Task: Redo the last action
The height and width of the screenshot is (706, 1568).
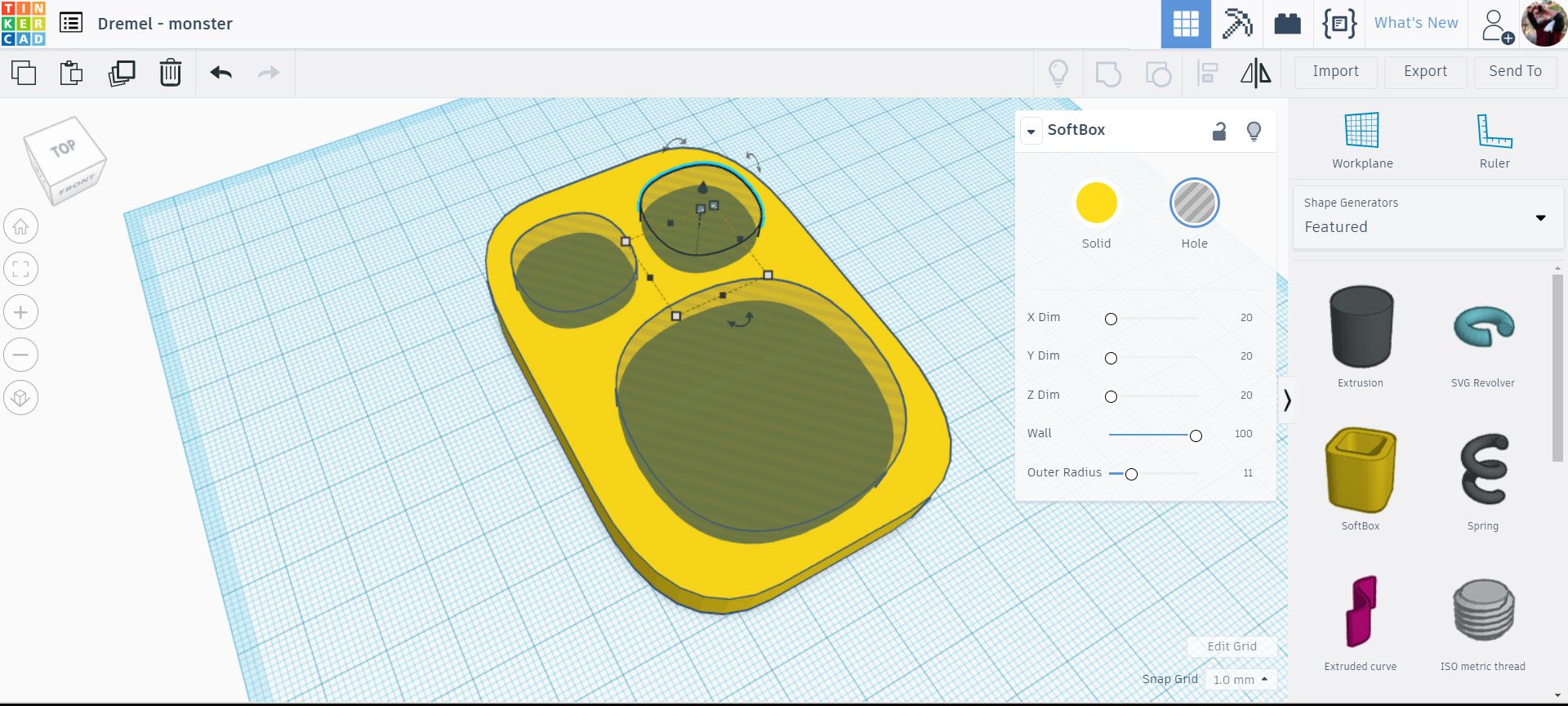Action: pyautogui.click(x=269, y=73)
